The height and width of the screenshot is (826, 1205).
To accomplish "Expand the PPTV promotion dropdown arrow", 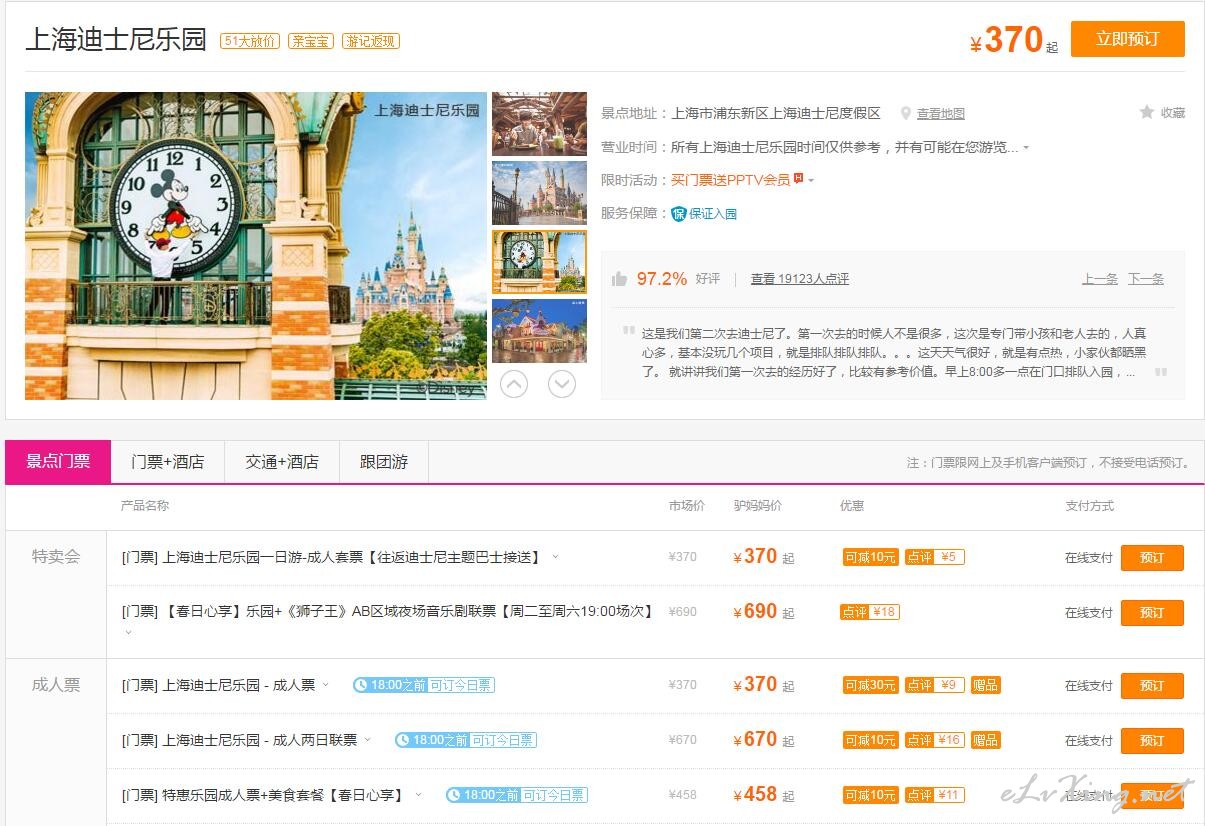I will (811, 181).
